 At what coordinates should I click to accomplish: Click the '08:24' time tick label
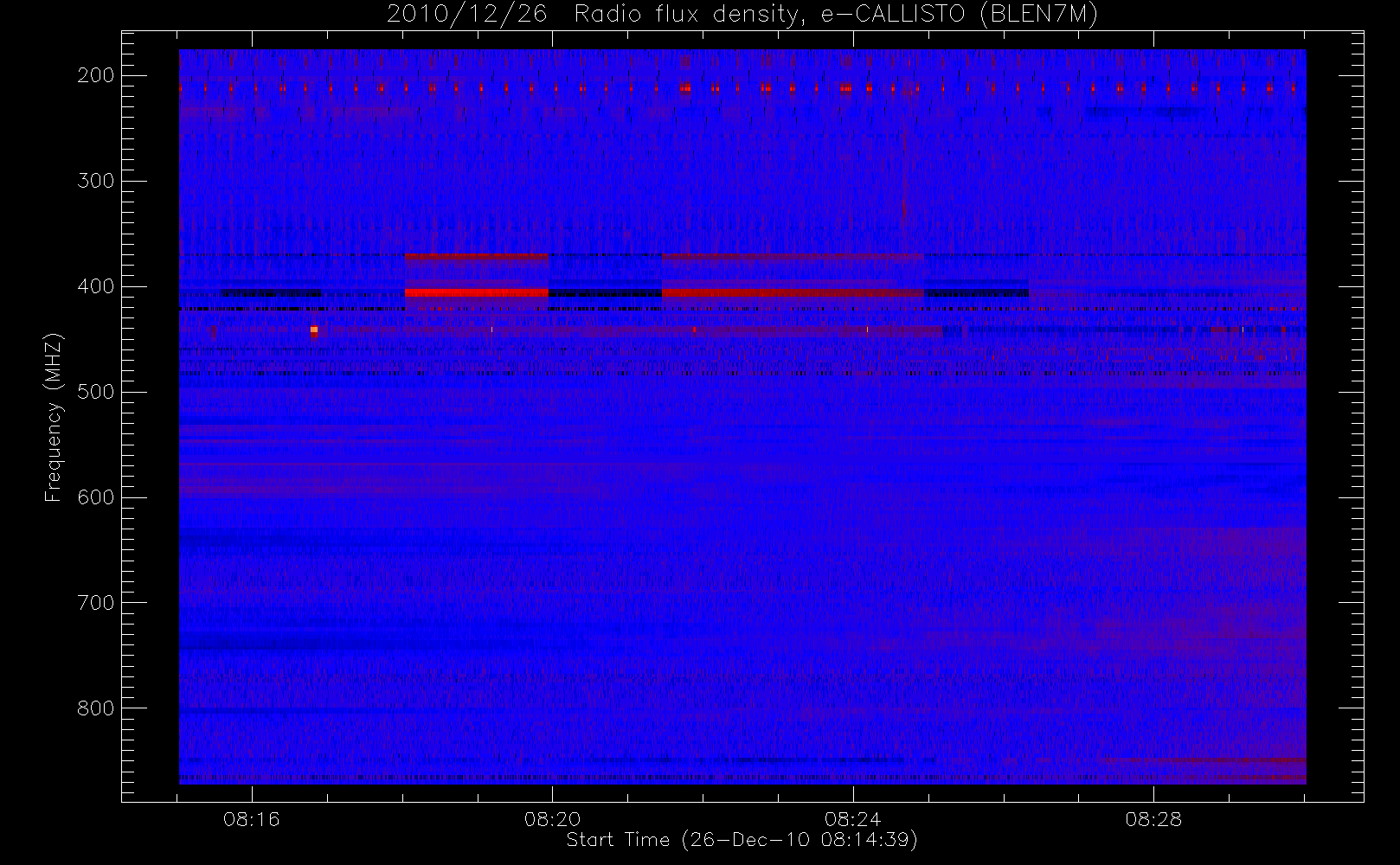click(x=853, y=819)
